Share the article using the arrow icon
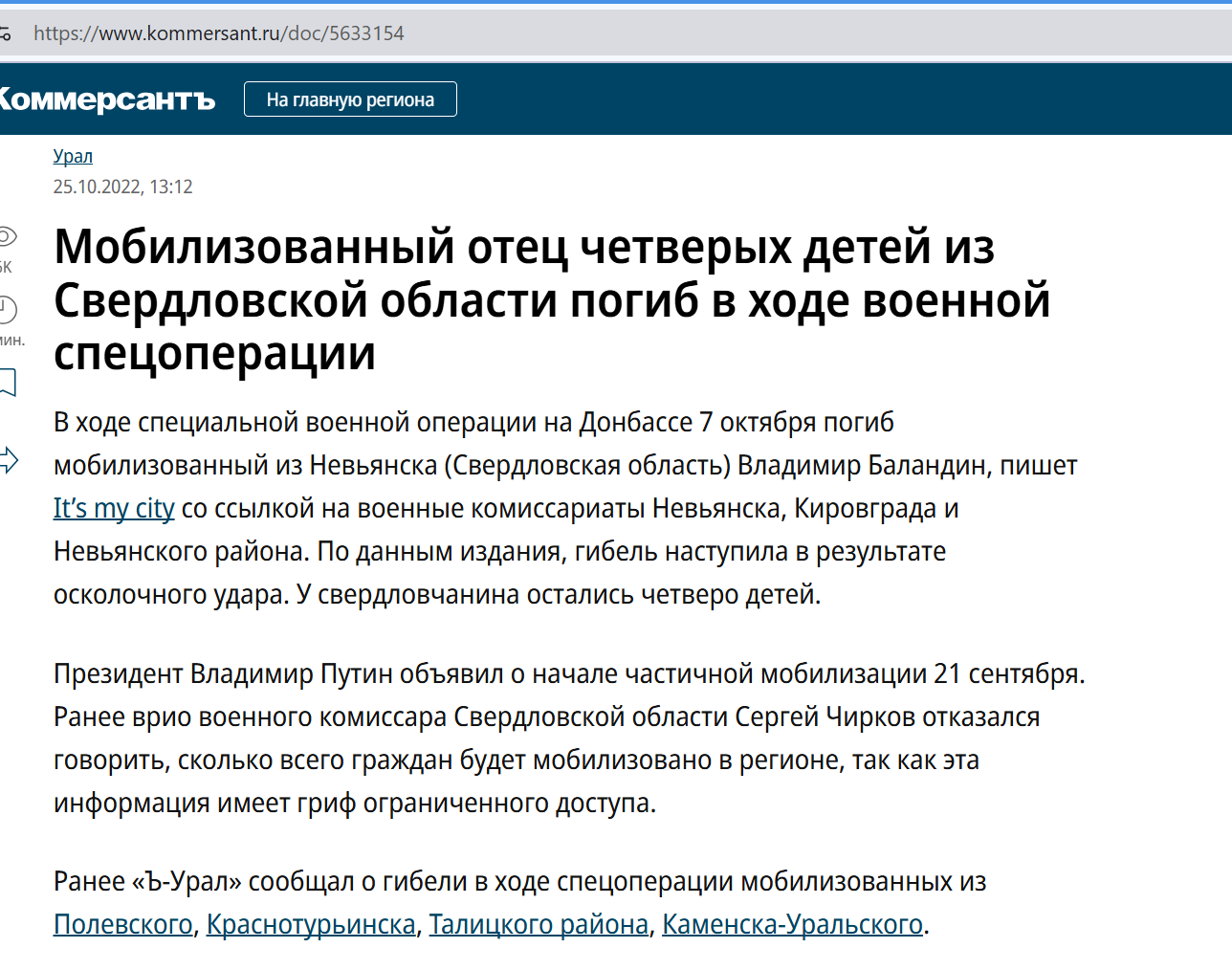1232x970 pixels. [x=8, y=460]
